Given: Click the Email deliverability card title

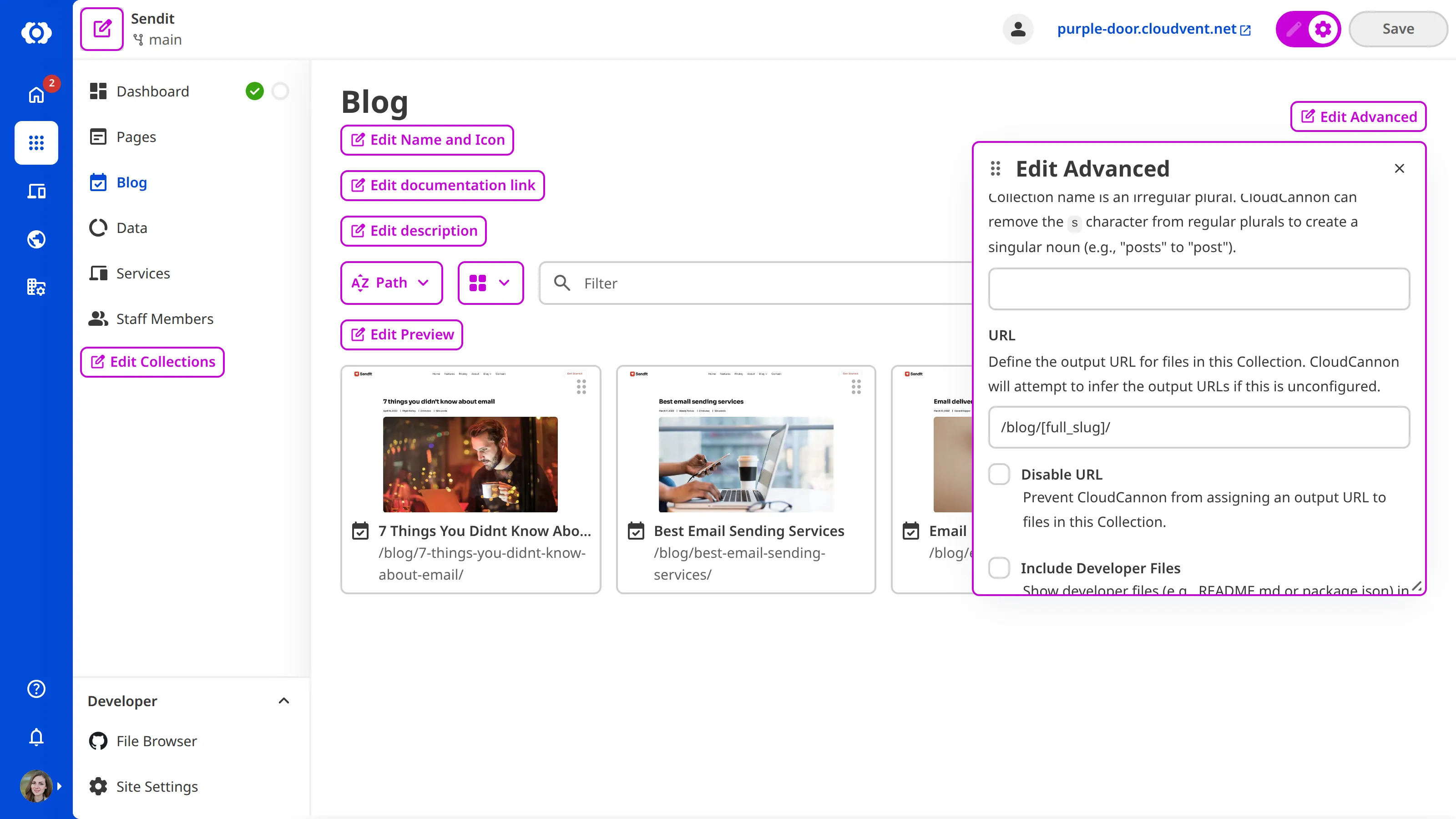Looking at the screenshot, I should [948, 531].
